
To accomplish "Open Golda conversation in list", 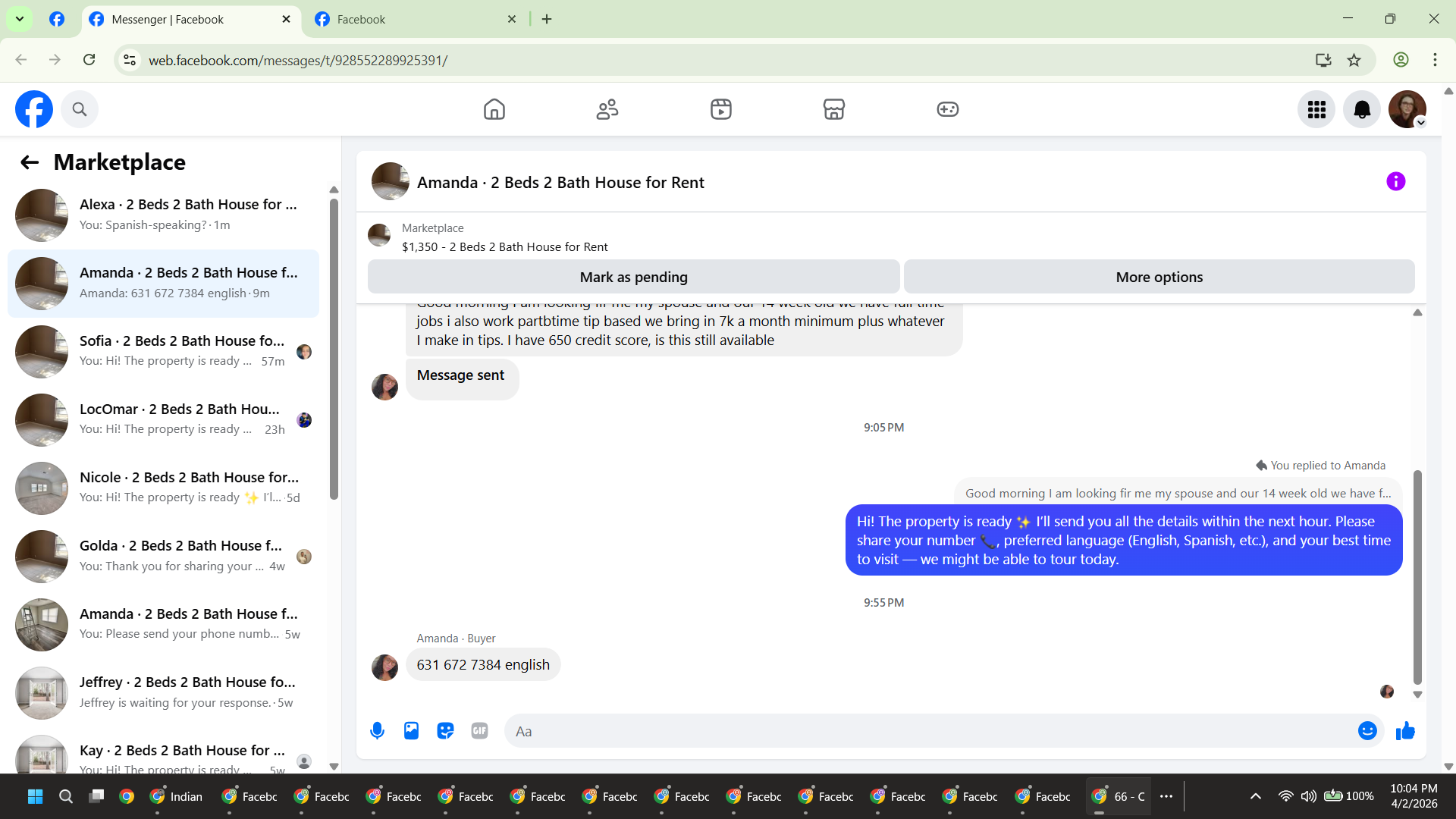I will (x=163, y=557).
